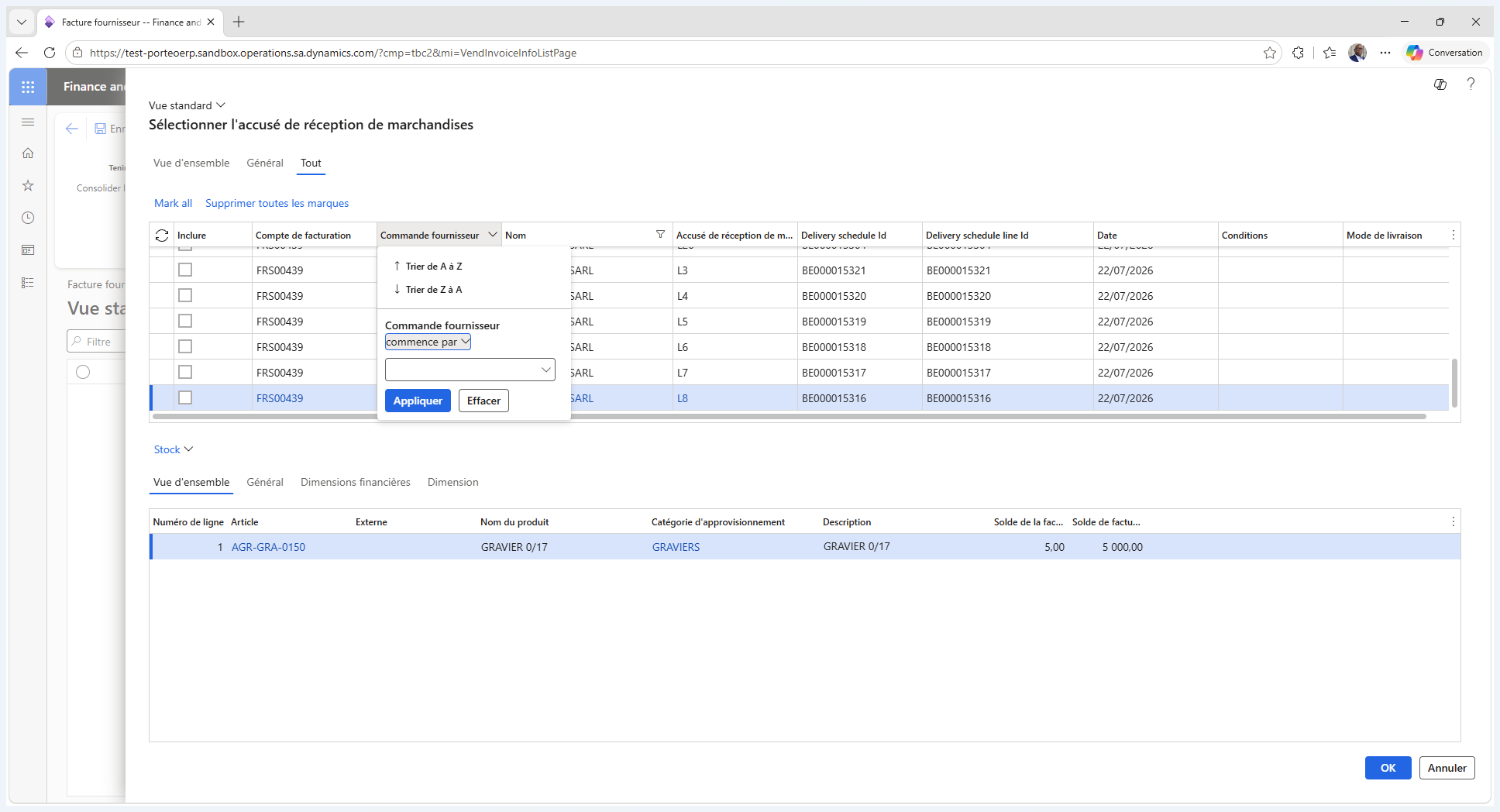Open the Help question mark
1500x812 pixels.
pos(1471,84)
